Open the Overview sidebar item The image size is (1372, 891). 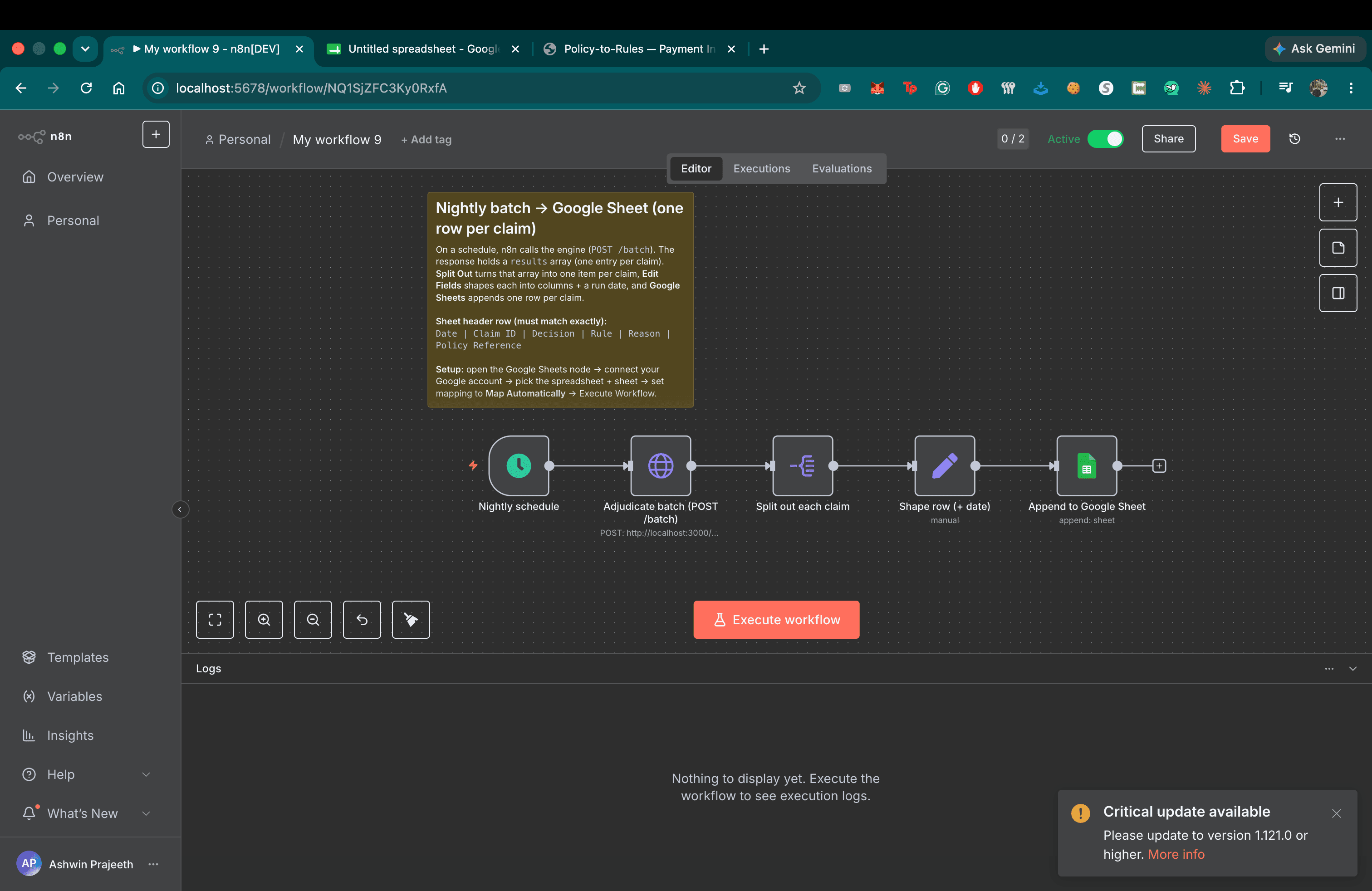point(90,177)
